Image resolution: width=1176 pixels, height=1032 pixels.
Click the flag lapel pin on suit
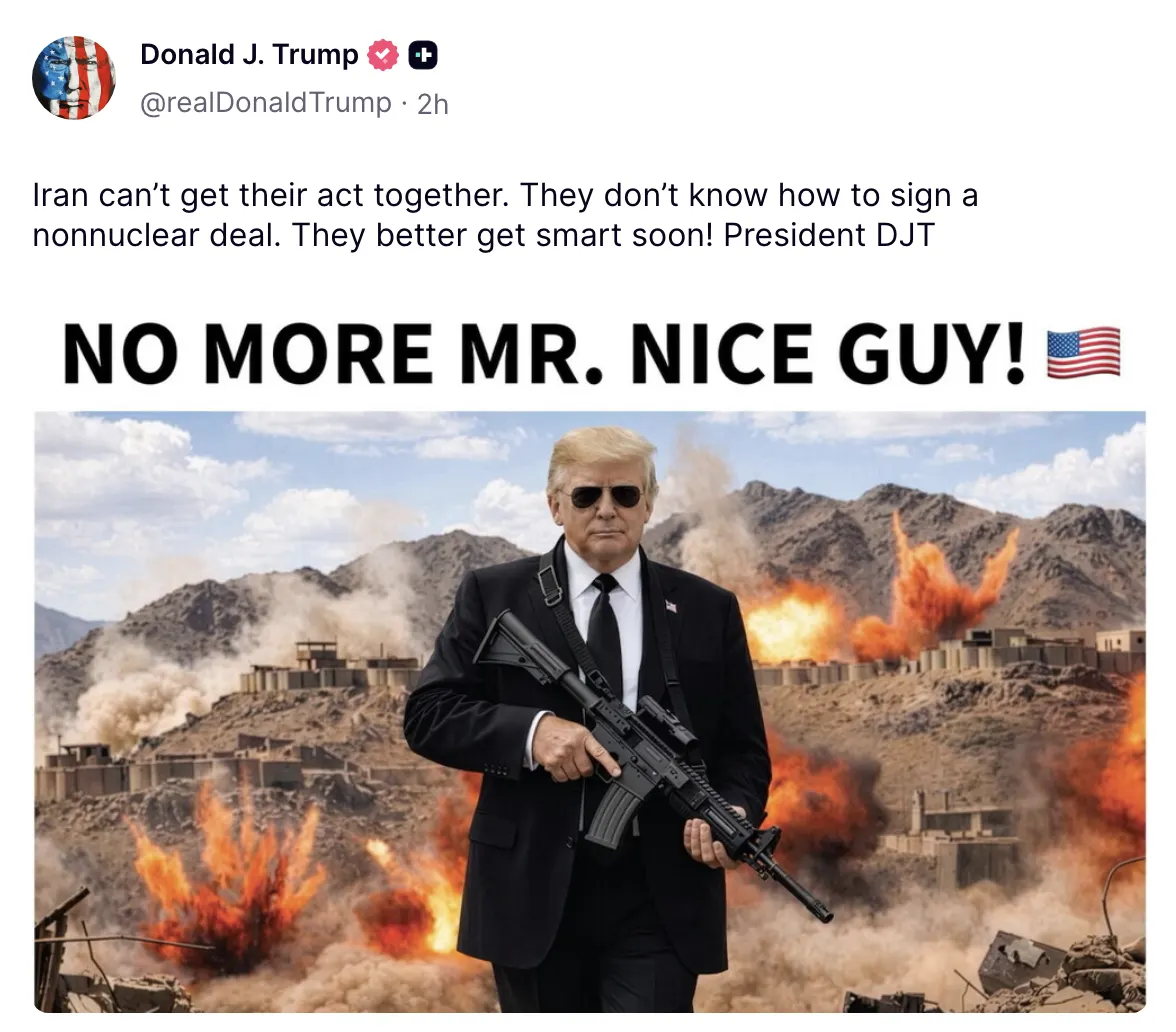tap(670, 606)
